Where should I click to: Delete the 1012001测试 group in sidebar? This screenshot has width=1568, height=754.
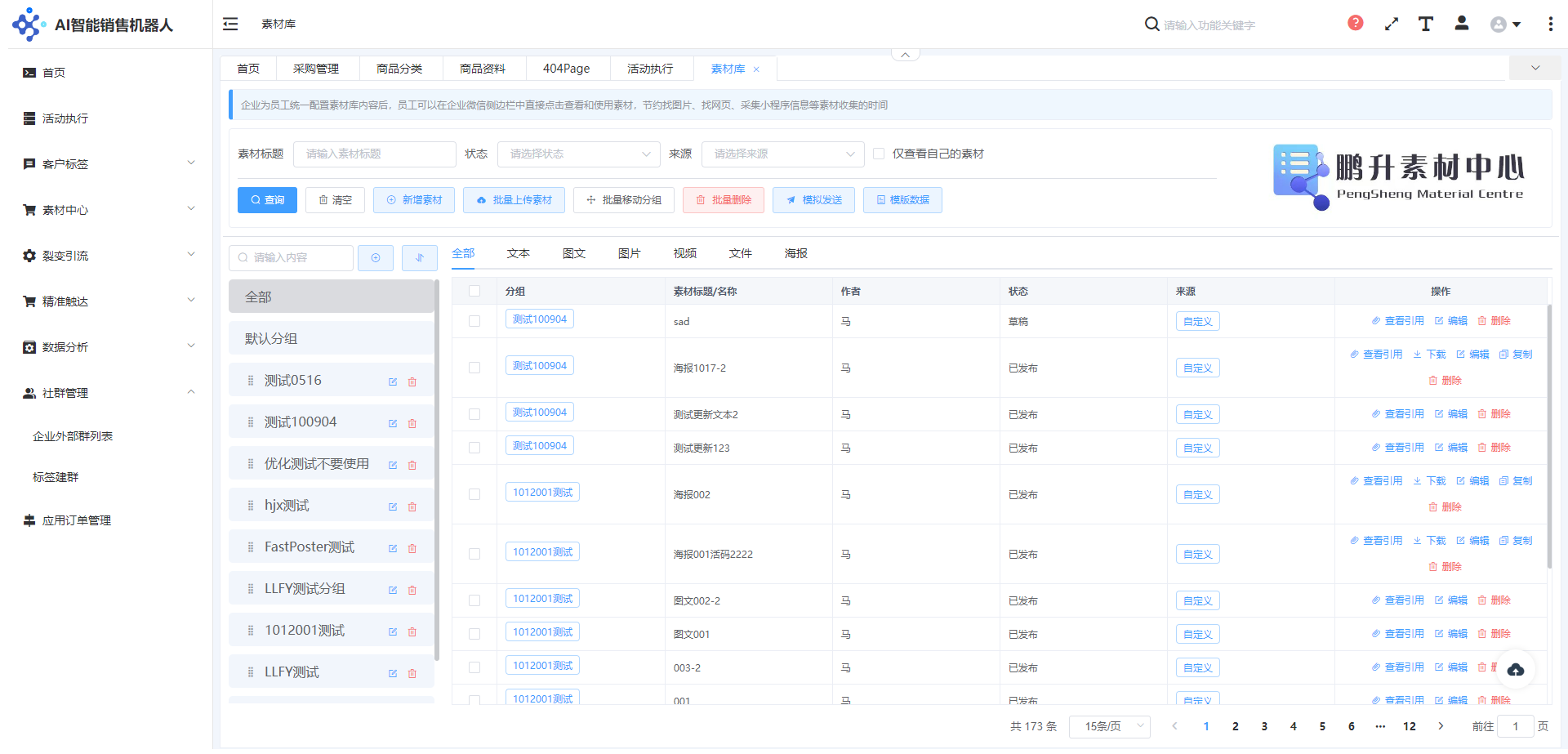tap(412, 631)
